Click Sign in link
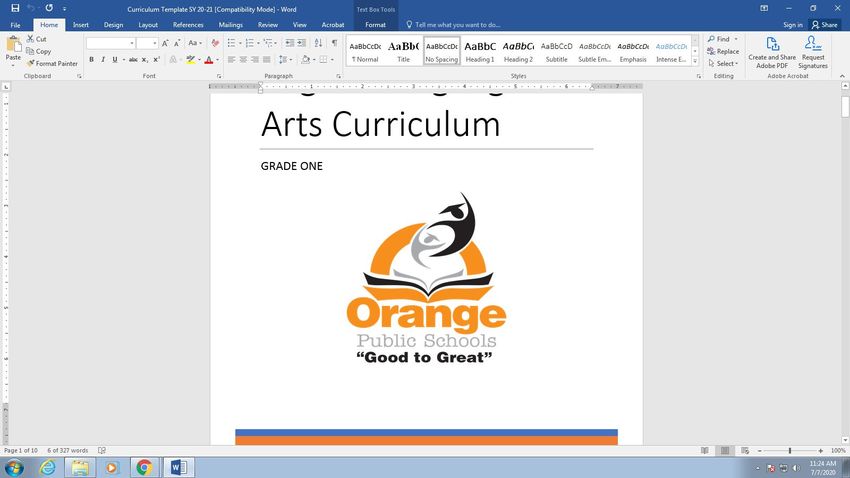 click(793, 25)
